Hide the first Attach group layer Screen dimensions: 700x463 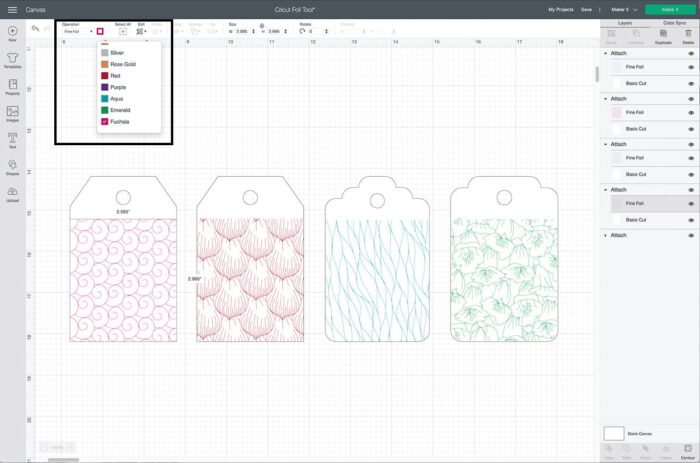tap(691, 53)
